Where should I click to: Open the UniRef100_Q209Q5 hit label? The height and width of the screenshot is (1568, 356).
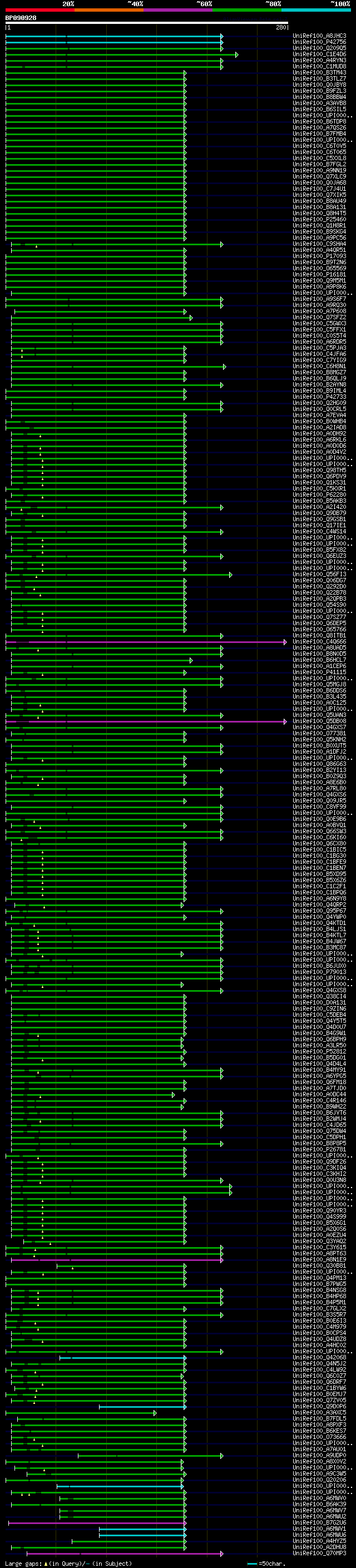[x=319, y=48]
